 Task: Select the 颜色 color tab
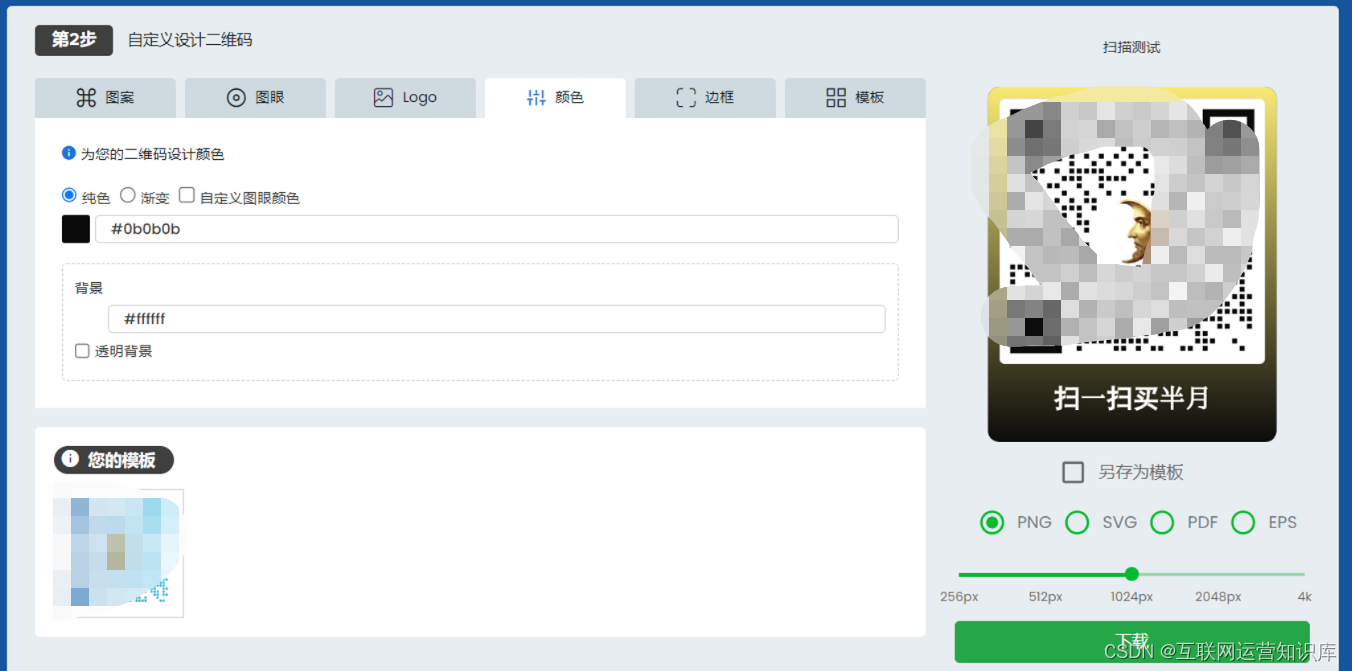[555, 98]
